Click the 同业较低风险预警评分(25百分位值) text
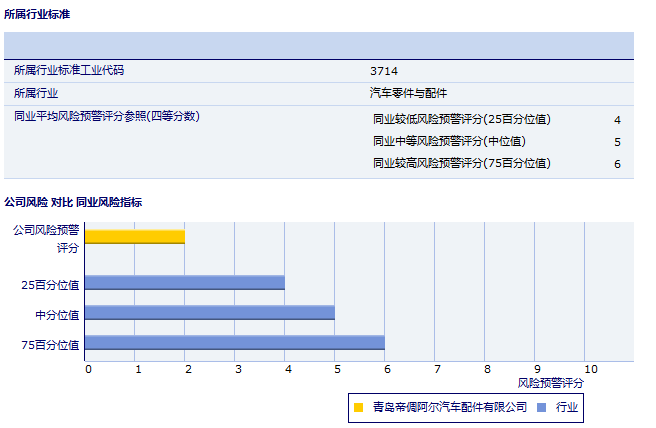The image size is (656, 428). (461, 119)
